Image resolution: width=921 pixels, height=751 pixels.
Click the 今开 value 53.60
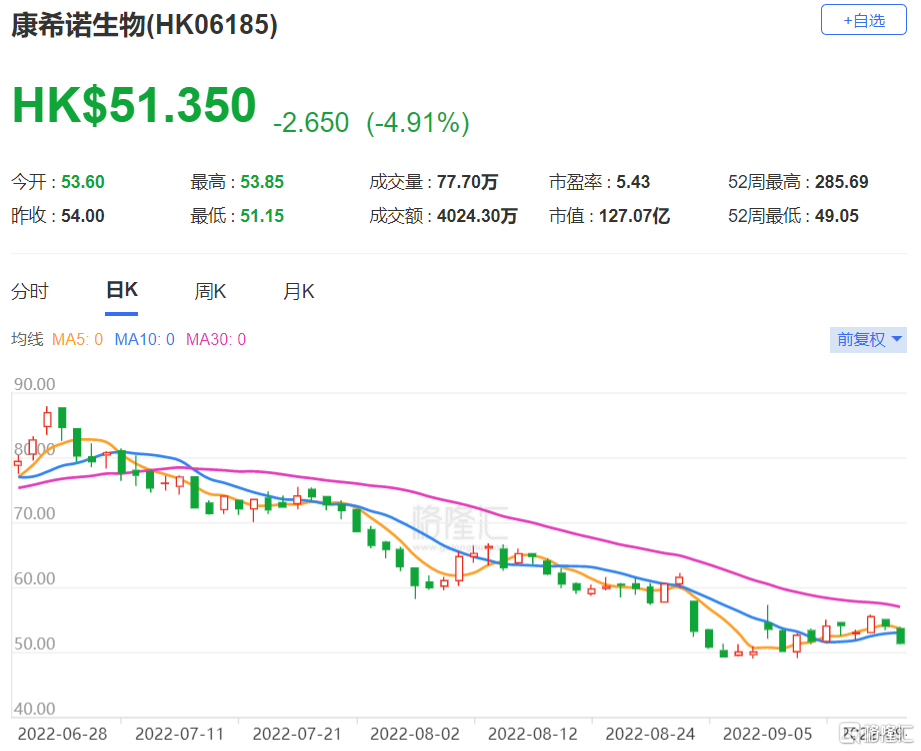[83, 182]
